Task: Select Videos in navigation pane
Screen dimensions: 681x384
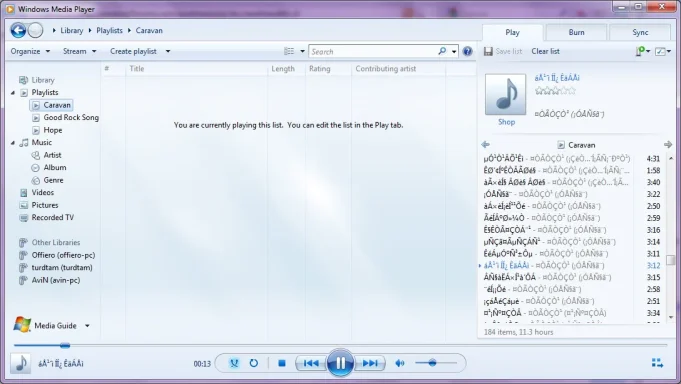Action: point(43,192)
